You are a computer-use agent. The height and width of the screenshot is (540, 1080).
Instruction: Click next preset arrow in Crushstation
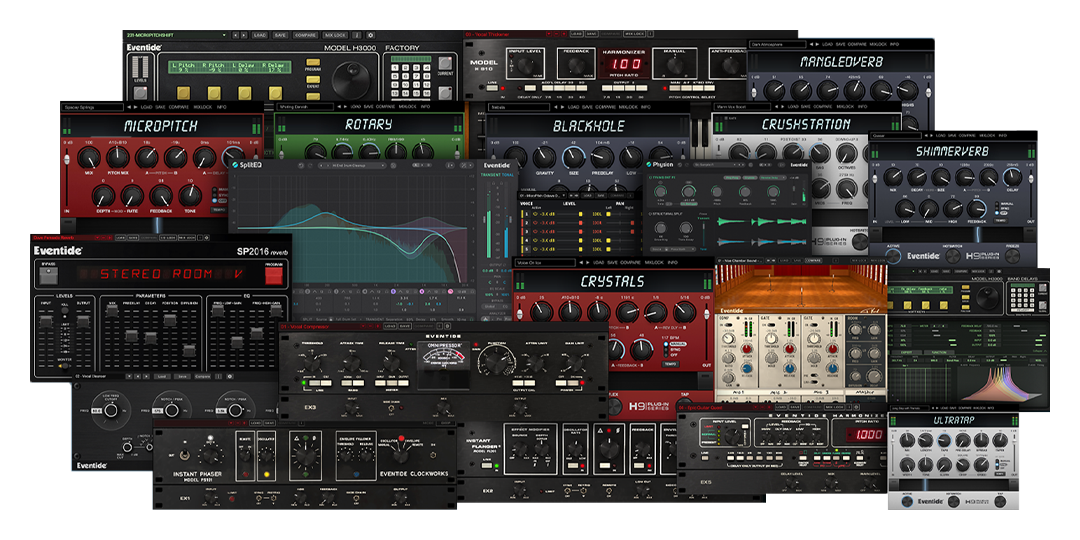(x=782, y=107)
